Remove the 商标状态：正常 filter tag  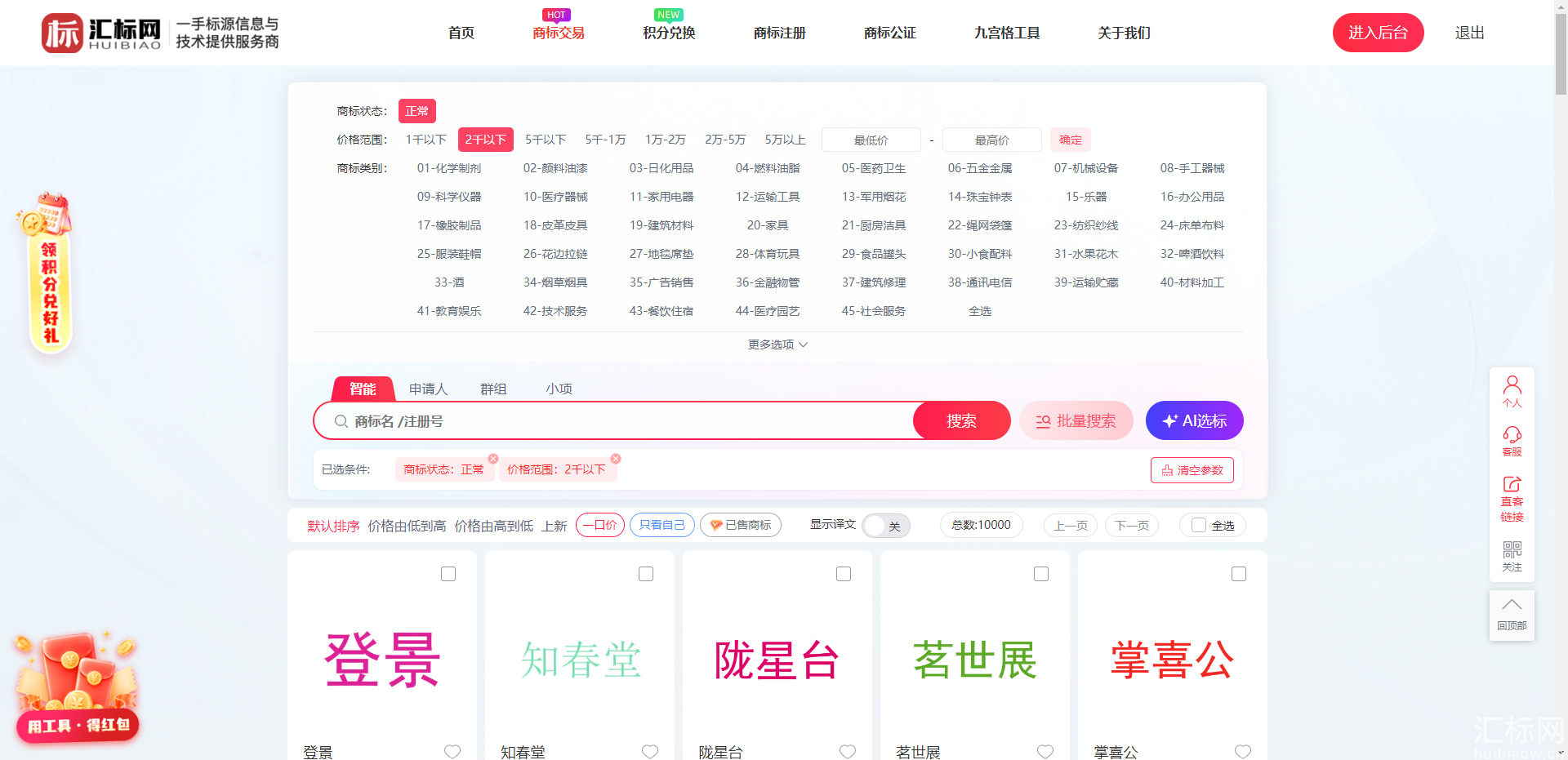tap(493, 459)
